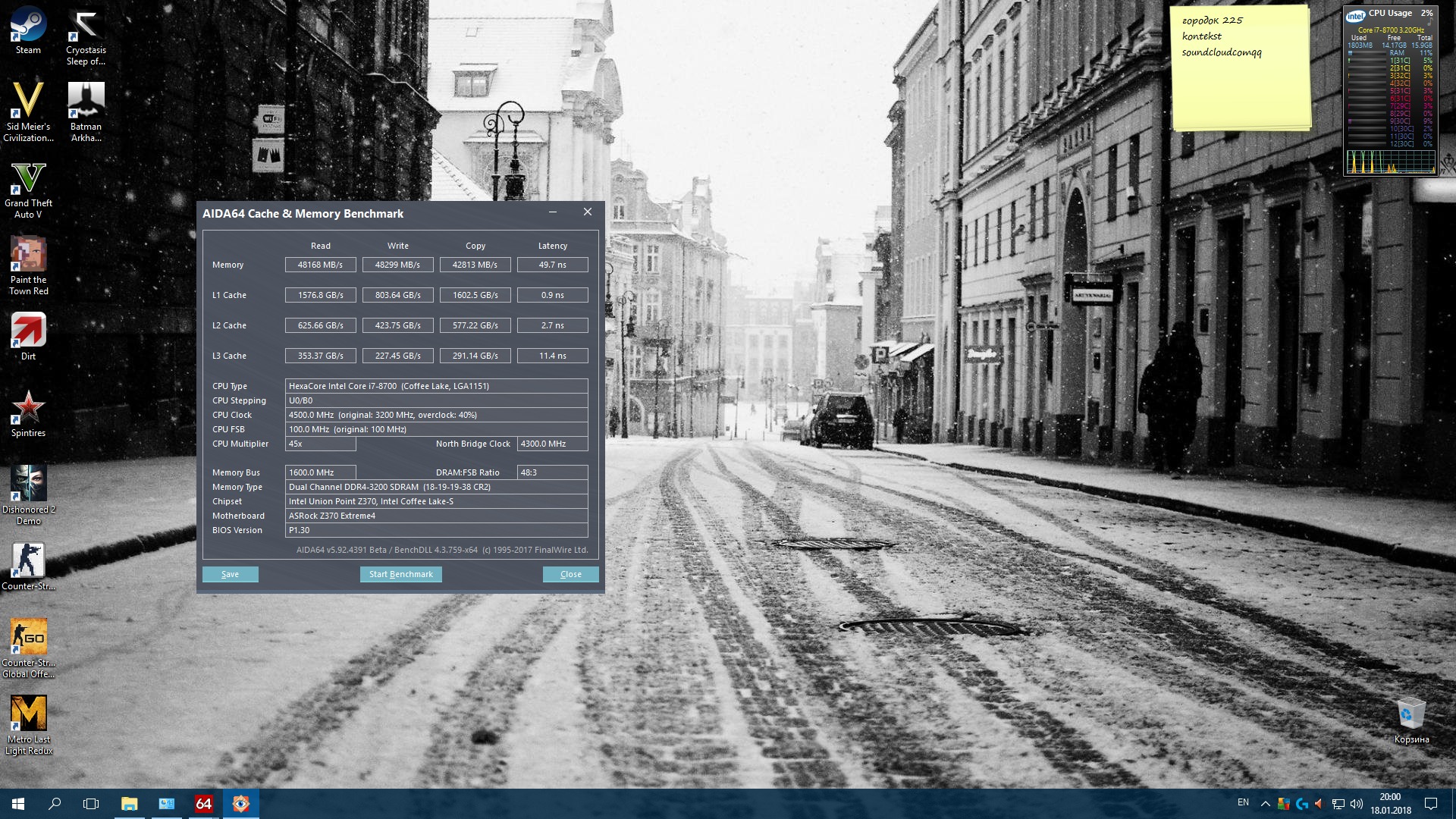This screenshot has width=1456, height=819.
Task: Expand the hidden system tray icons chevron
Action: [1265, 804]
